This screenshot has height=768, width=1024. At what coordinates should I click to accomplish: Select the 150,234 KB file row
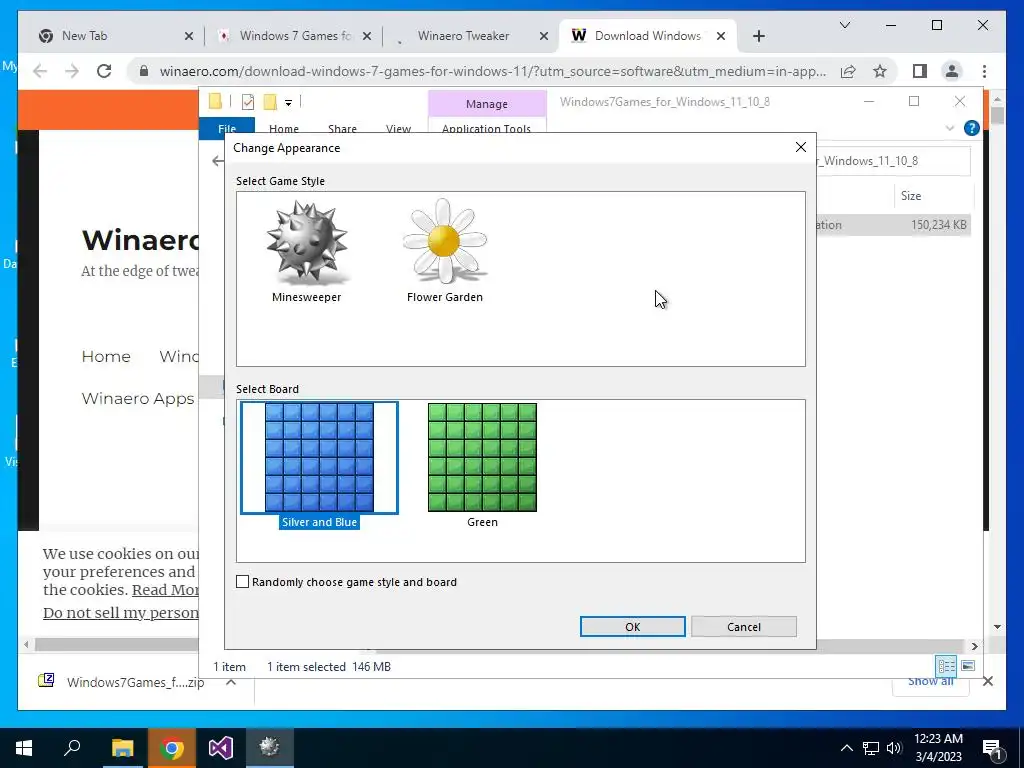click(x=893, y=225)
